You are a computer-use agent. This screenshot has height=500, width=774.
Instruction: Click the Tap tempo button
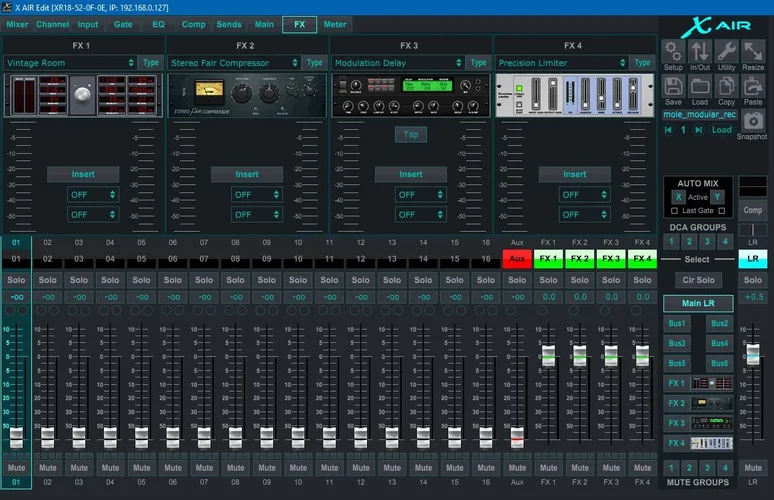411,134
